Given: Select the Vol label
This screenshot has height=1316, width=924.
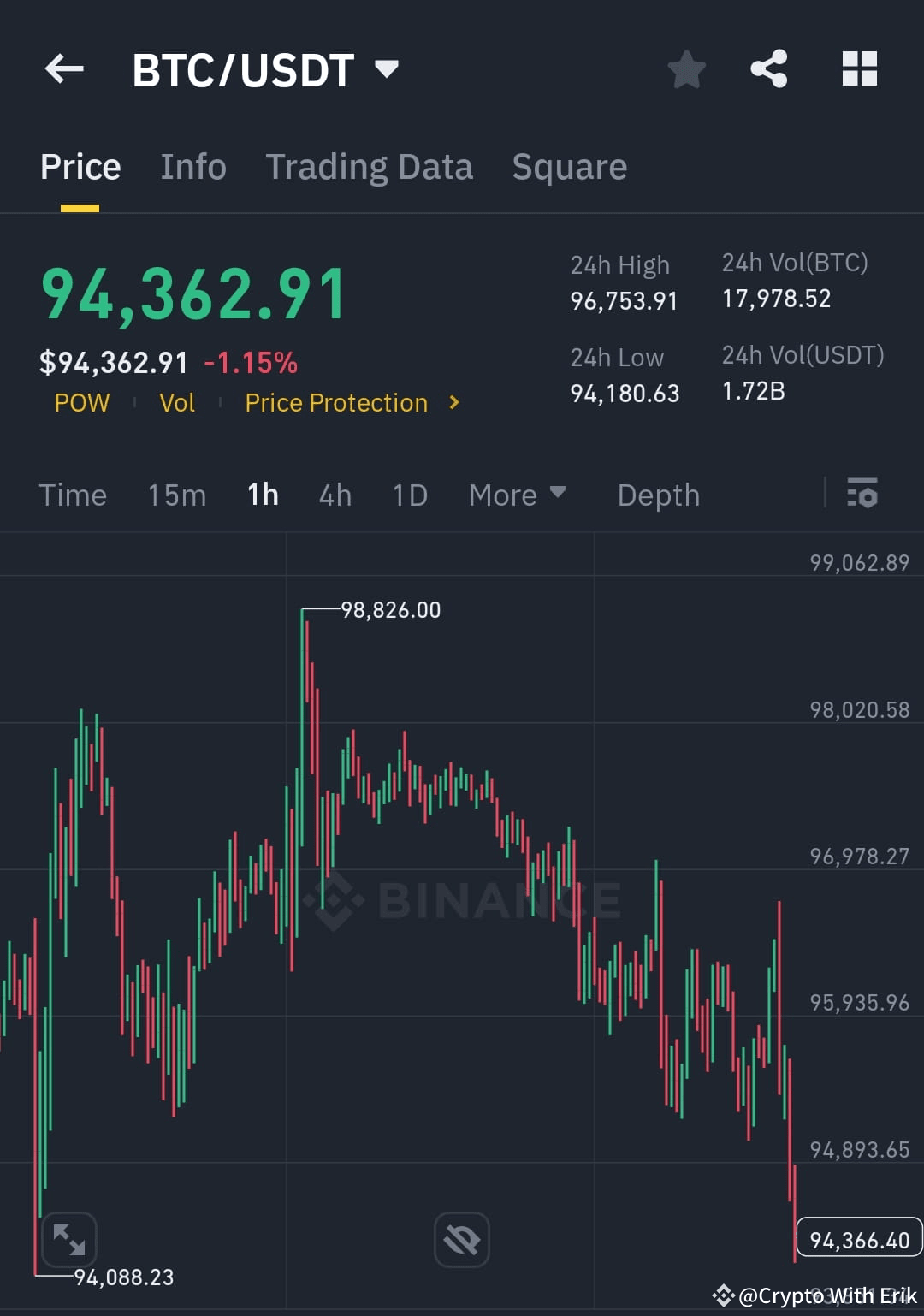Looking at the screenshot, I should (177, 402).
